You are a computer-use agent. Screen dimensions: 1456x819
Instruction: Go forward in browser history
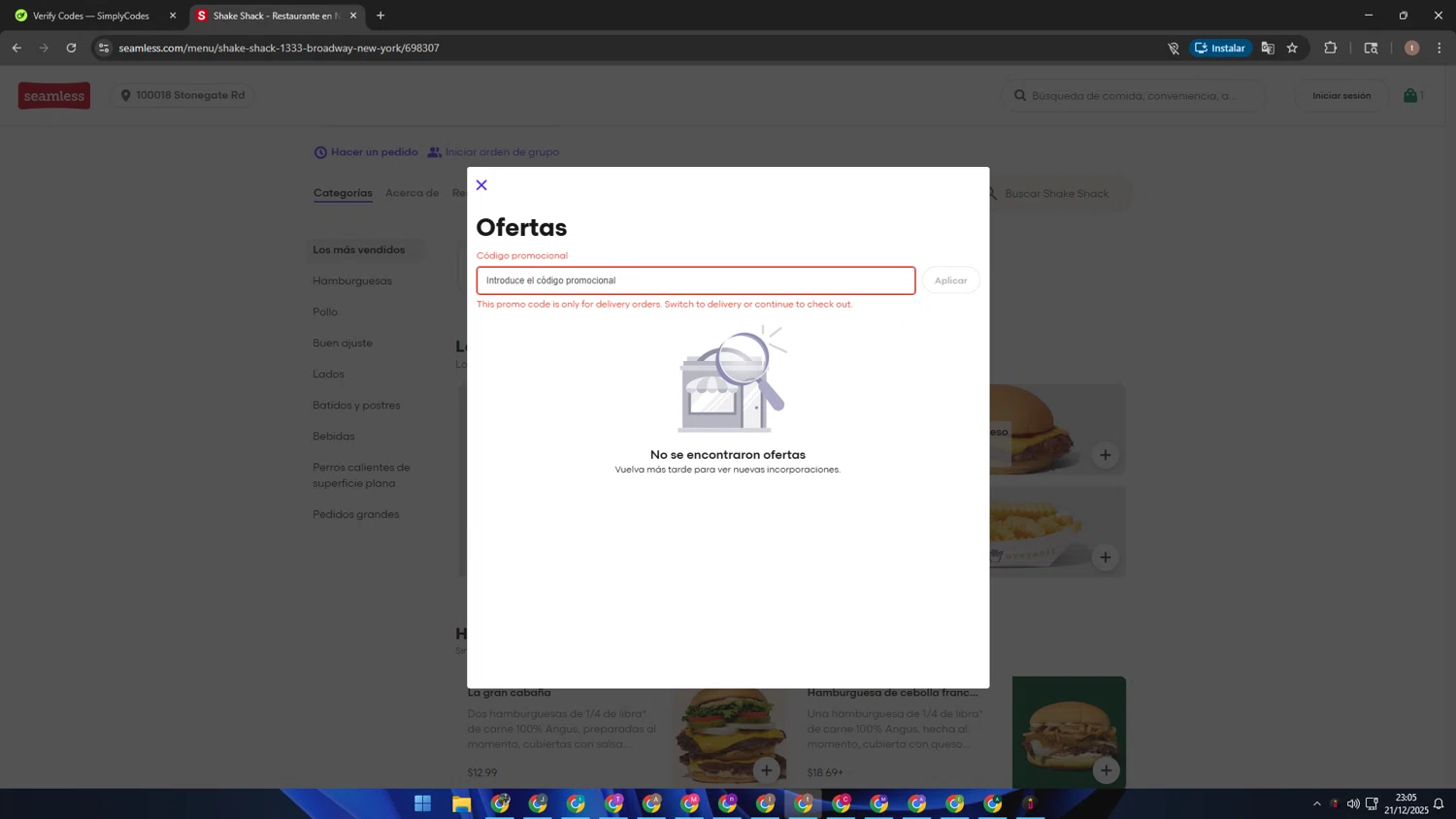click(44, 48)
